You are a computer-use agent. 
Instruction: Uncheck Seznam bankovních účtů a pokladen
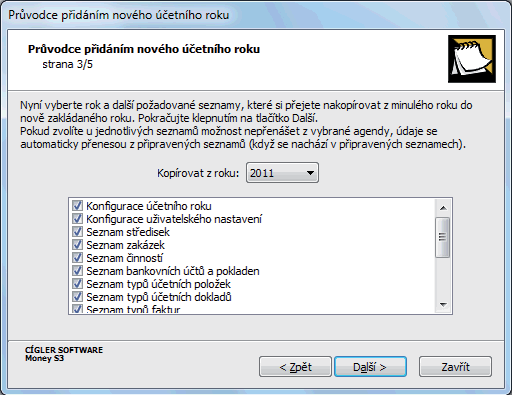77,271
